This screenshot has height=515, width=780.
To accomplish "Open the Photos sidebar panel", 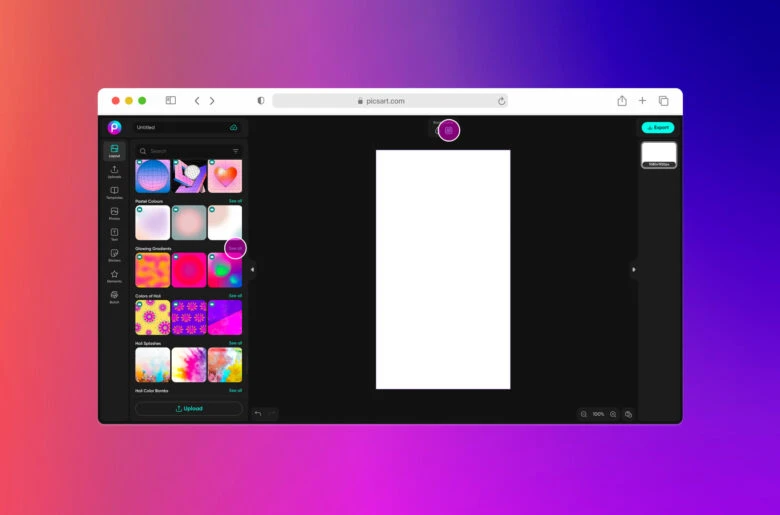I will 114,213.
